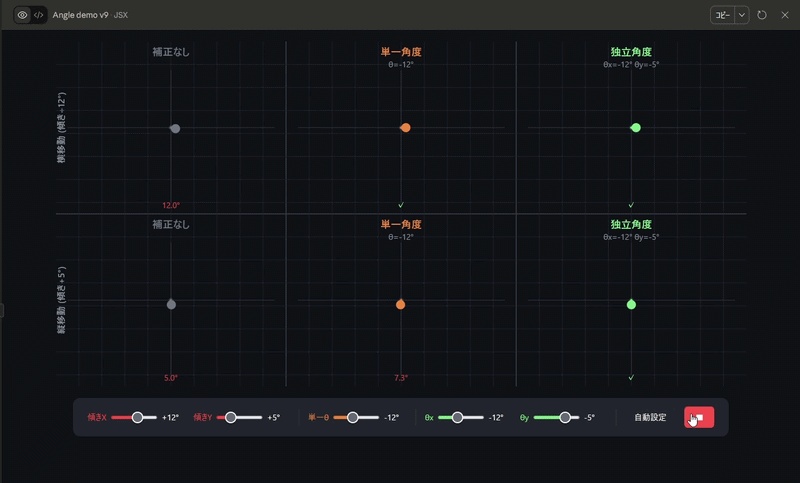Move the orange 単一θ slider handle
Screen dimensions: 800x483
point(353,417)
